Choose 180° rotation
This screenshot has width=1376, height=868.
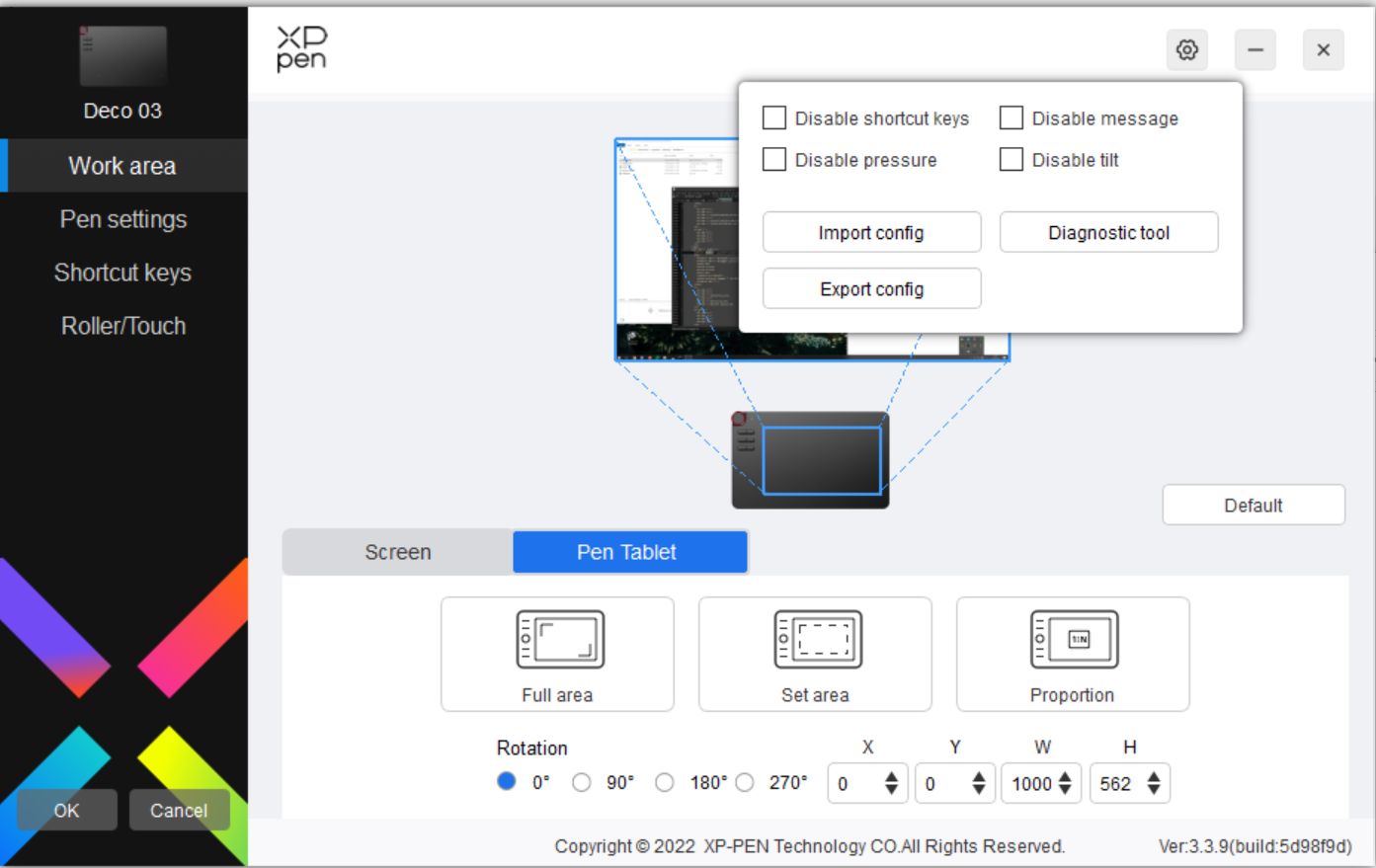click(665, 782)
